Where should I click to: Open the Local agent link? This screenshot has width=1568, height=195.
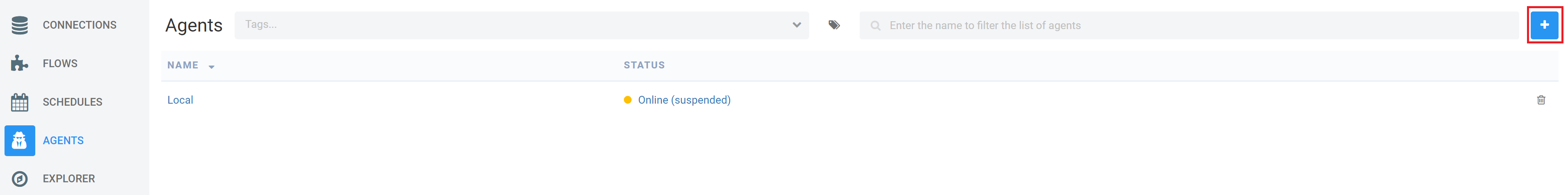[x=180, y=100]
